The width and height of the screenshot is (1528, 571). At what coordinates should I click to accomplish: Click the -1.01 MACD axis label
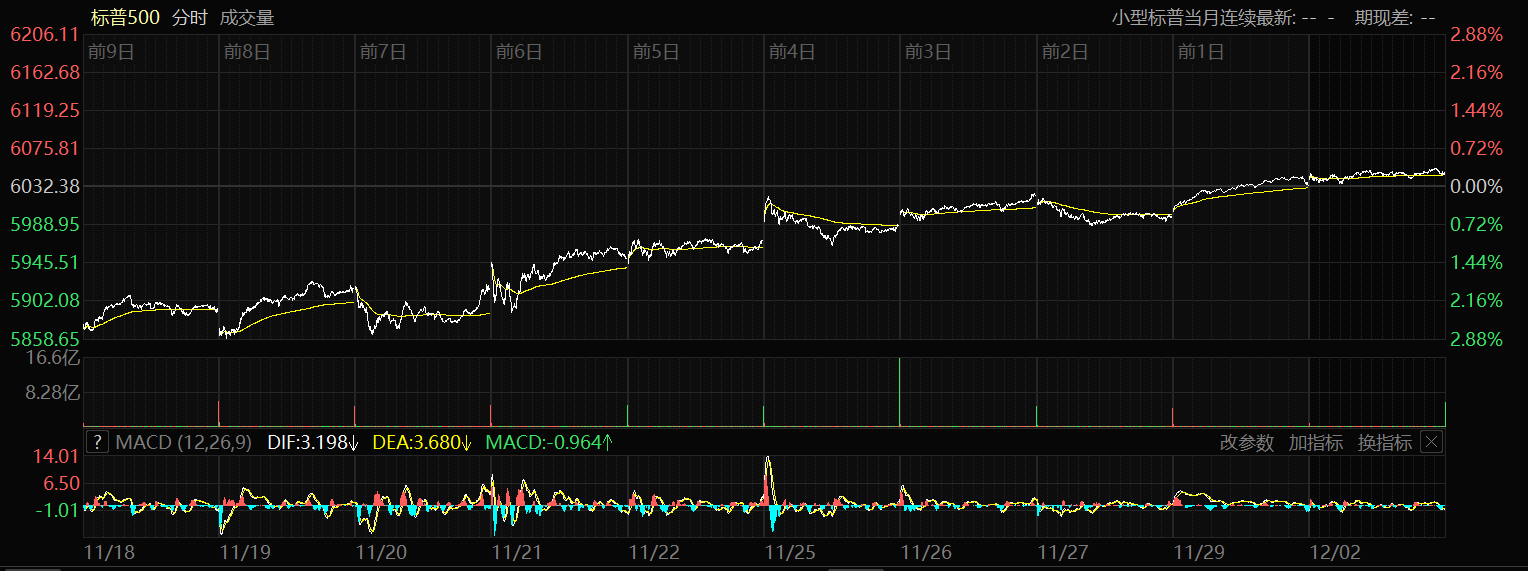(56, 510)
